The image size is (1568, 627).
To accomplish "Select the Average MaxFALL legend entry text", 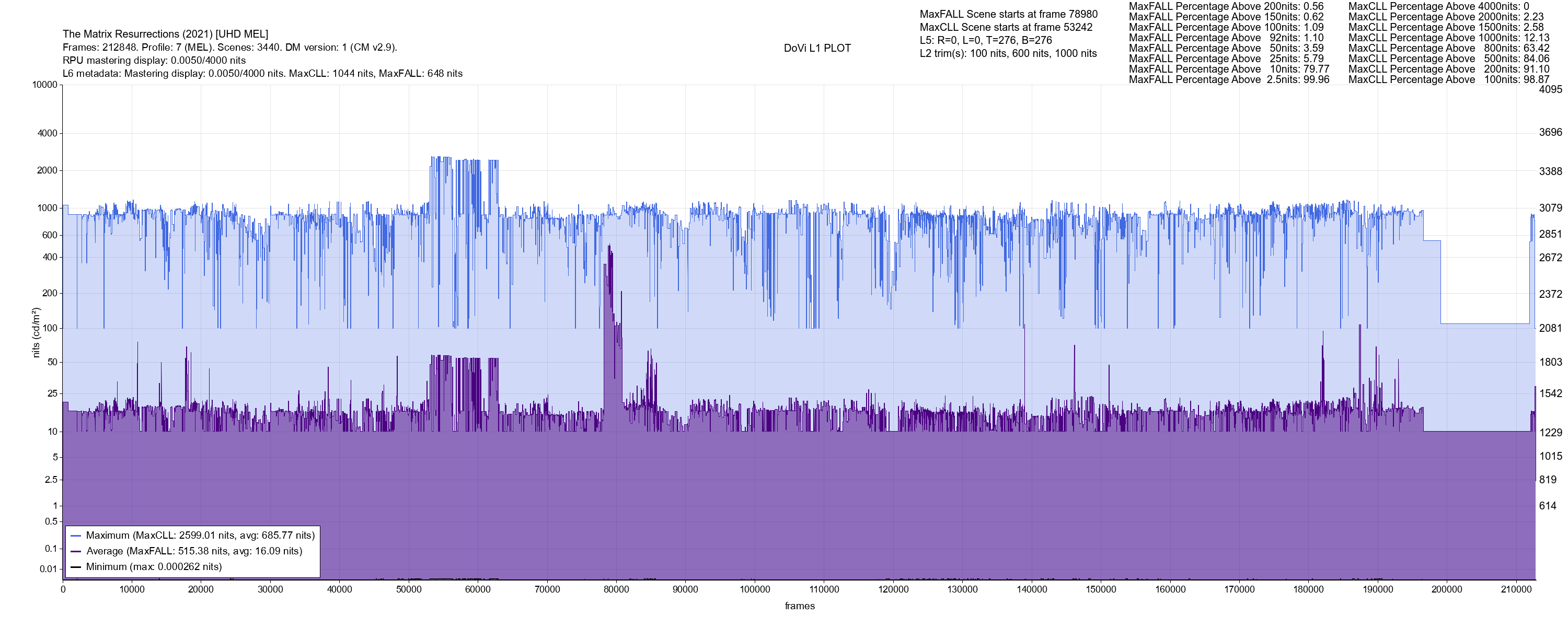I will (x=194, y=552).
